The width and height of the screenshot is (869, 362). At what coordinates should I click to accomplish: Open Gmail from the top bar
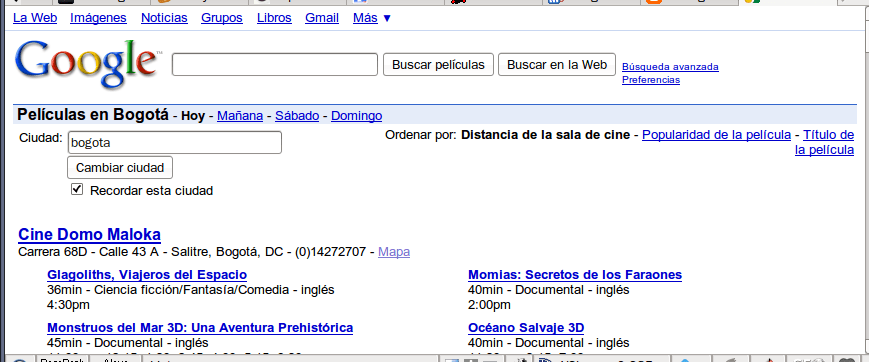pyautogui.click(x=322, y=18)
